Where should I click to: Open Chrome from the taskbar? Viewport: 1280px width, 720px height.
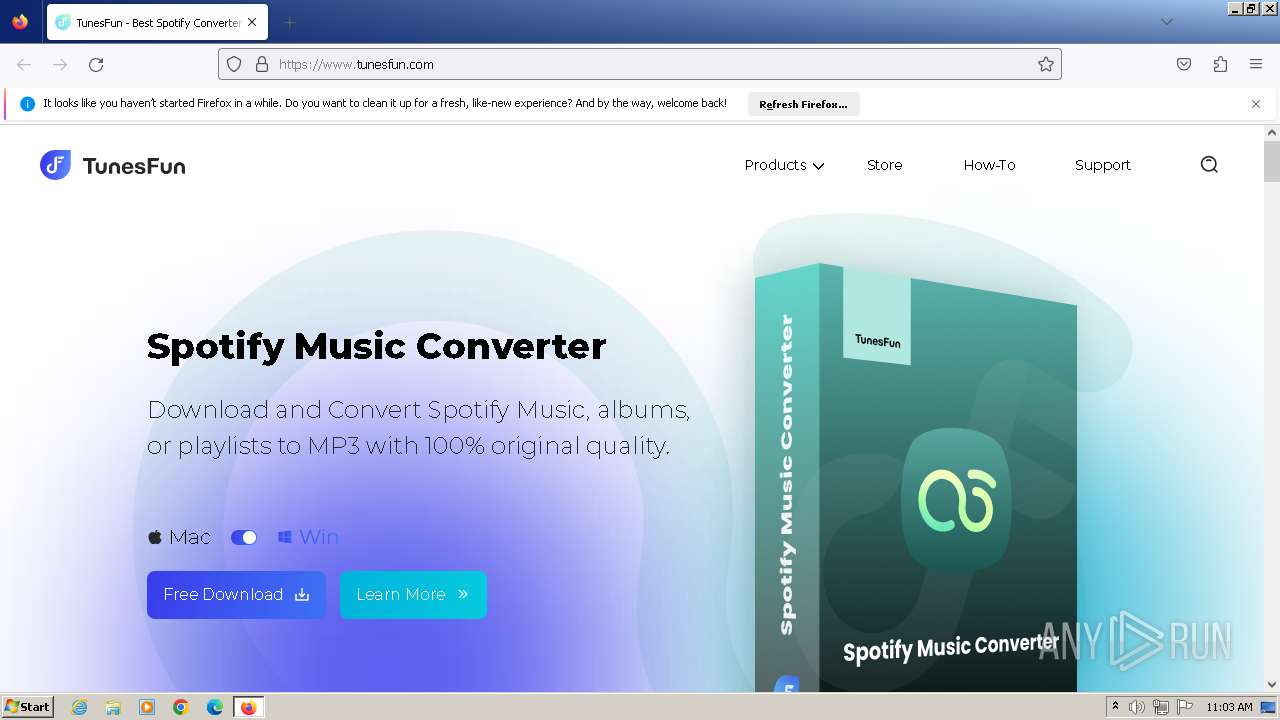(181, 707)
